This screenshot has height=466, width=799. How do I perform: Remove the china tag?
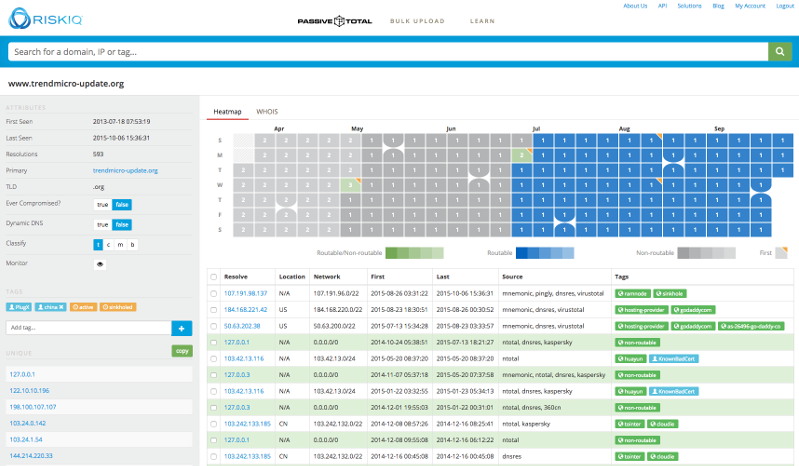pyautogui.click(x=61, y=306)
